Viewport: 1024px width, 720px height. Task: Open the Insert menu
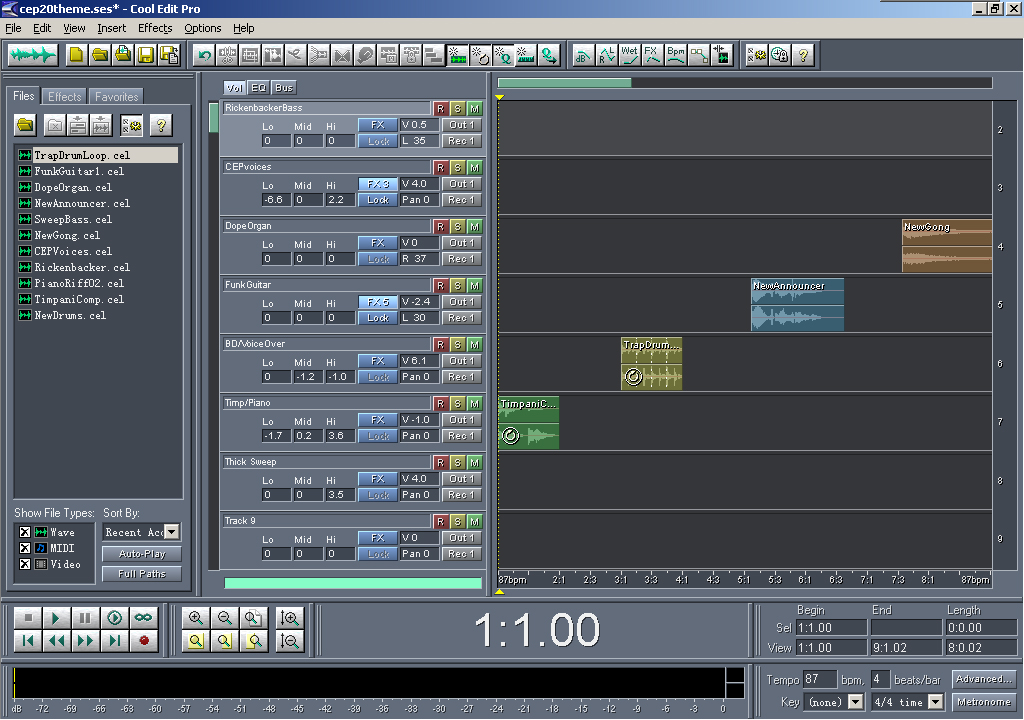click(x=112, y=28)
